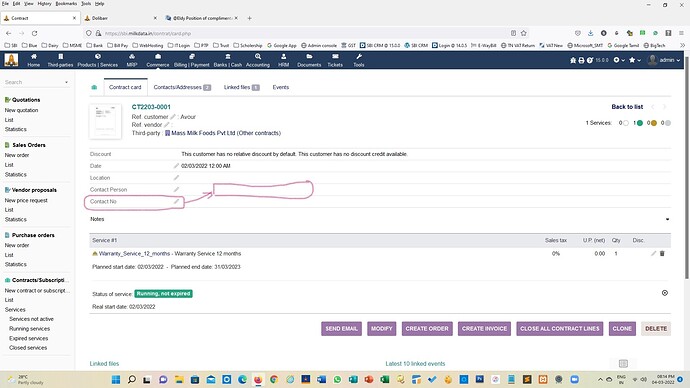Open the bookmarks star dropdown
This screenshot has width=690, height=388.
click(634, 60)
